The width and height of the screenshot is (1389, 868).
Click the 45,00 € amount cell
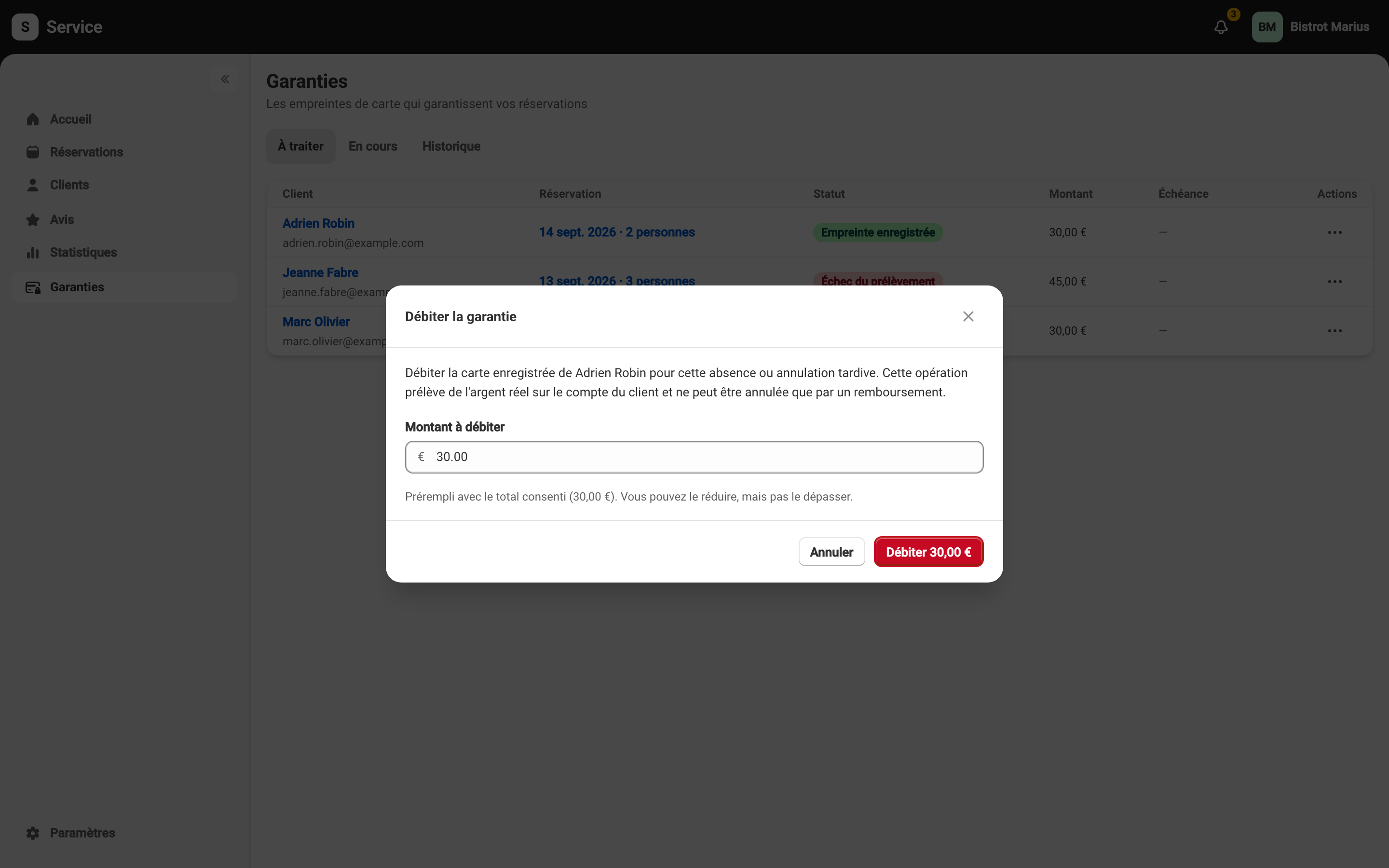coord(1068,282)
